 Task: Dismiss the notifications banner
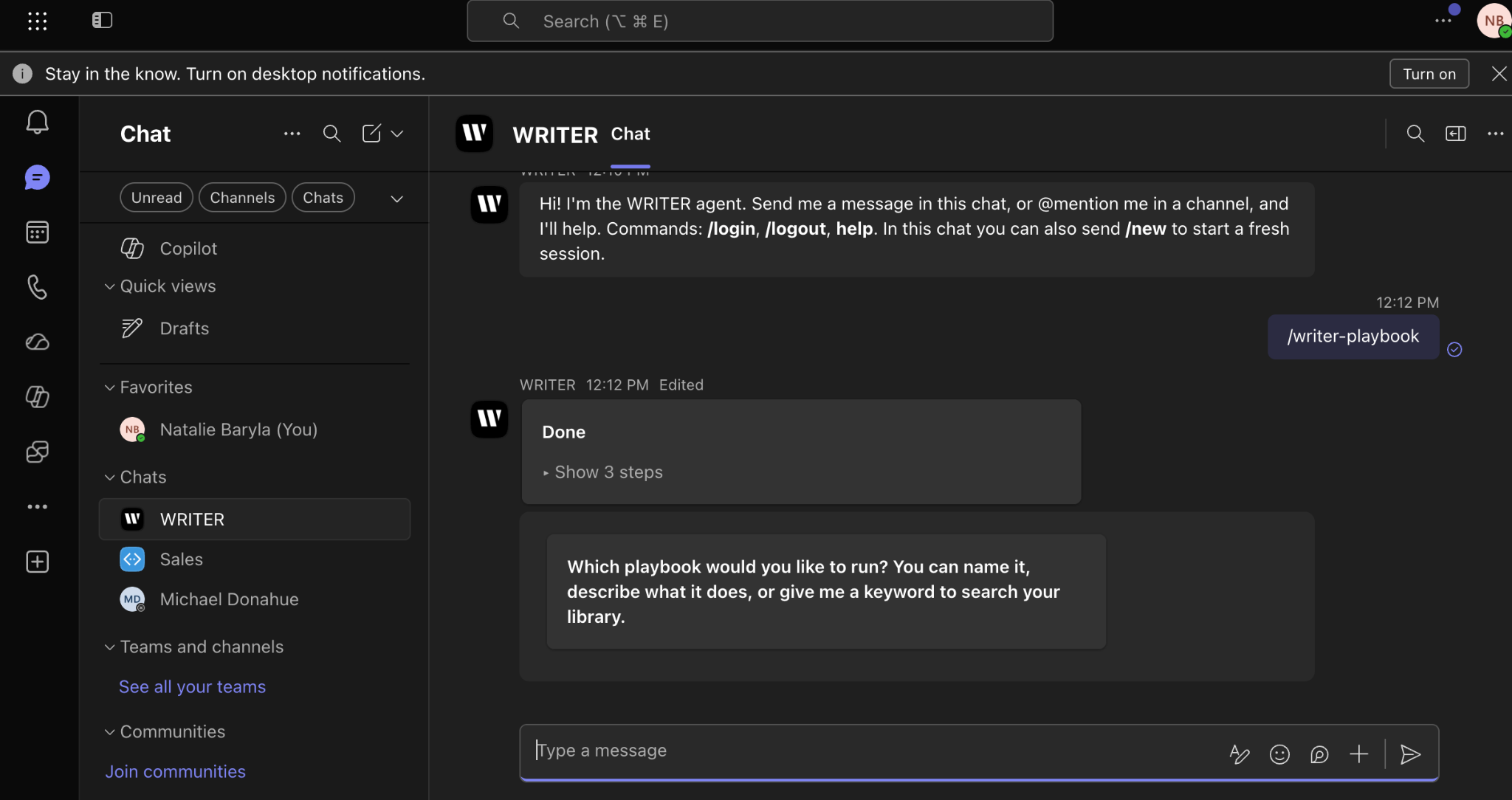coord(1499,74)
